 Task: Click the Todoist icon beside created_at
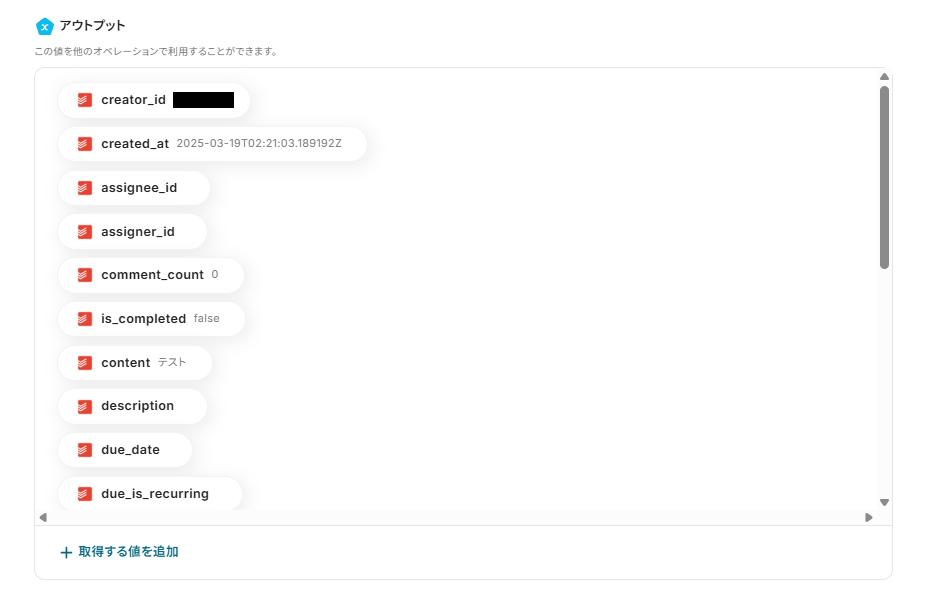(x=85, y=144)
